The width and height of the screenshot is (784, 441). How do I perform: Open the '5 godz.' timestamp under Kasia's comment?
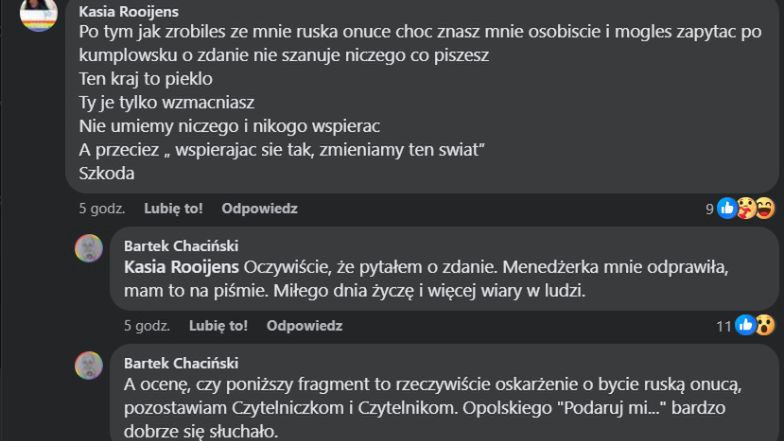[x=102, y=209]
